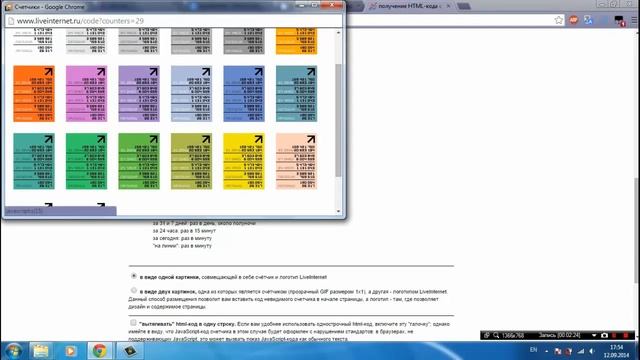Viewport: 640px width, 360px height.
Task: Choose the emerald green counter design
Action: (87, 161)
